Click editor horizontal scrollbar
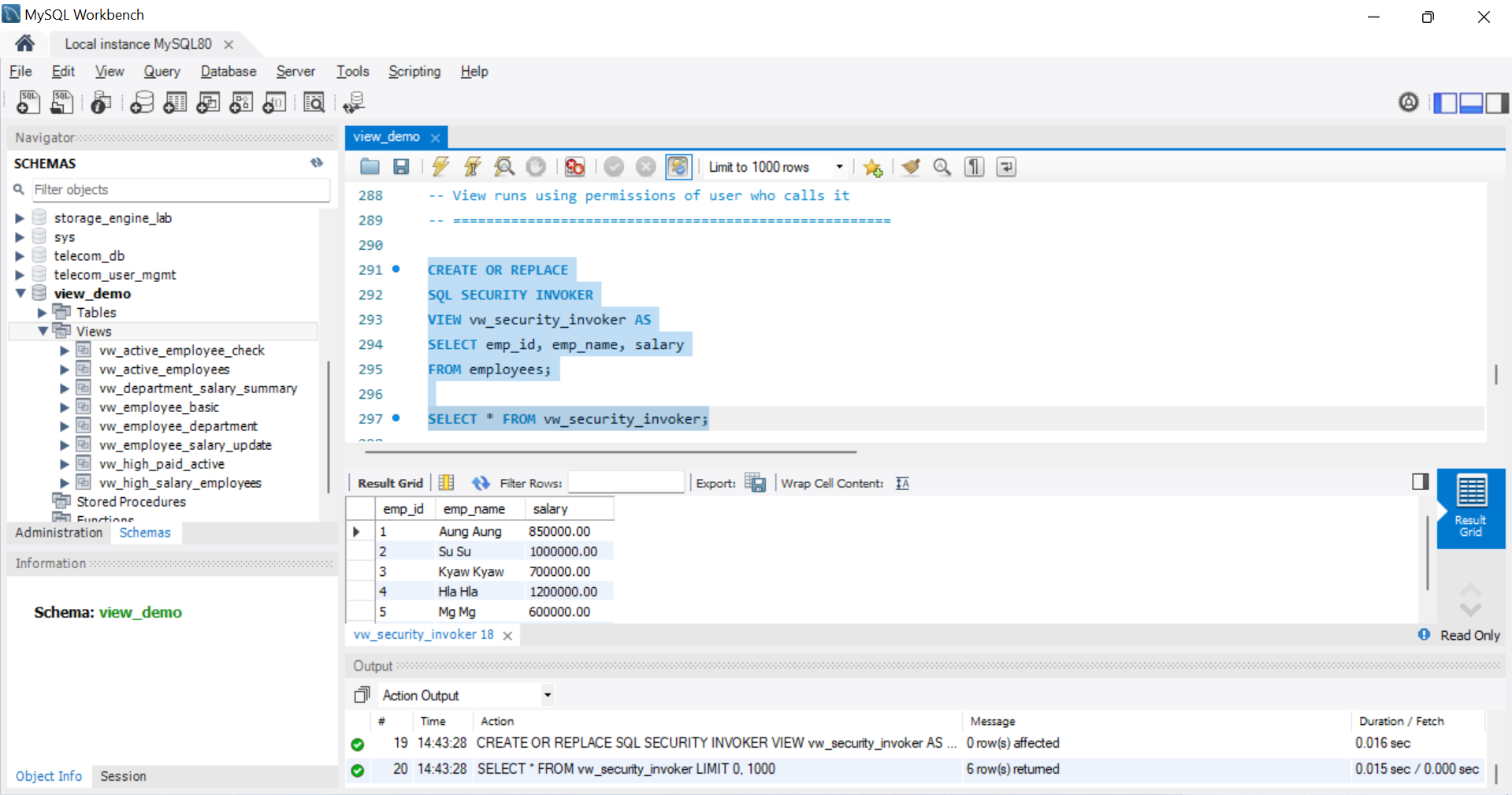The height and width of the screenshot is (795, 1512). (611, 452)
